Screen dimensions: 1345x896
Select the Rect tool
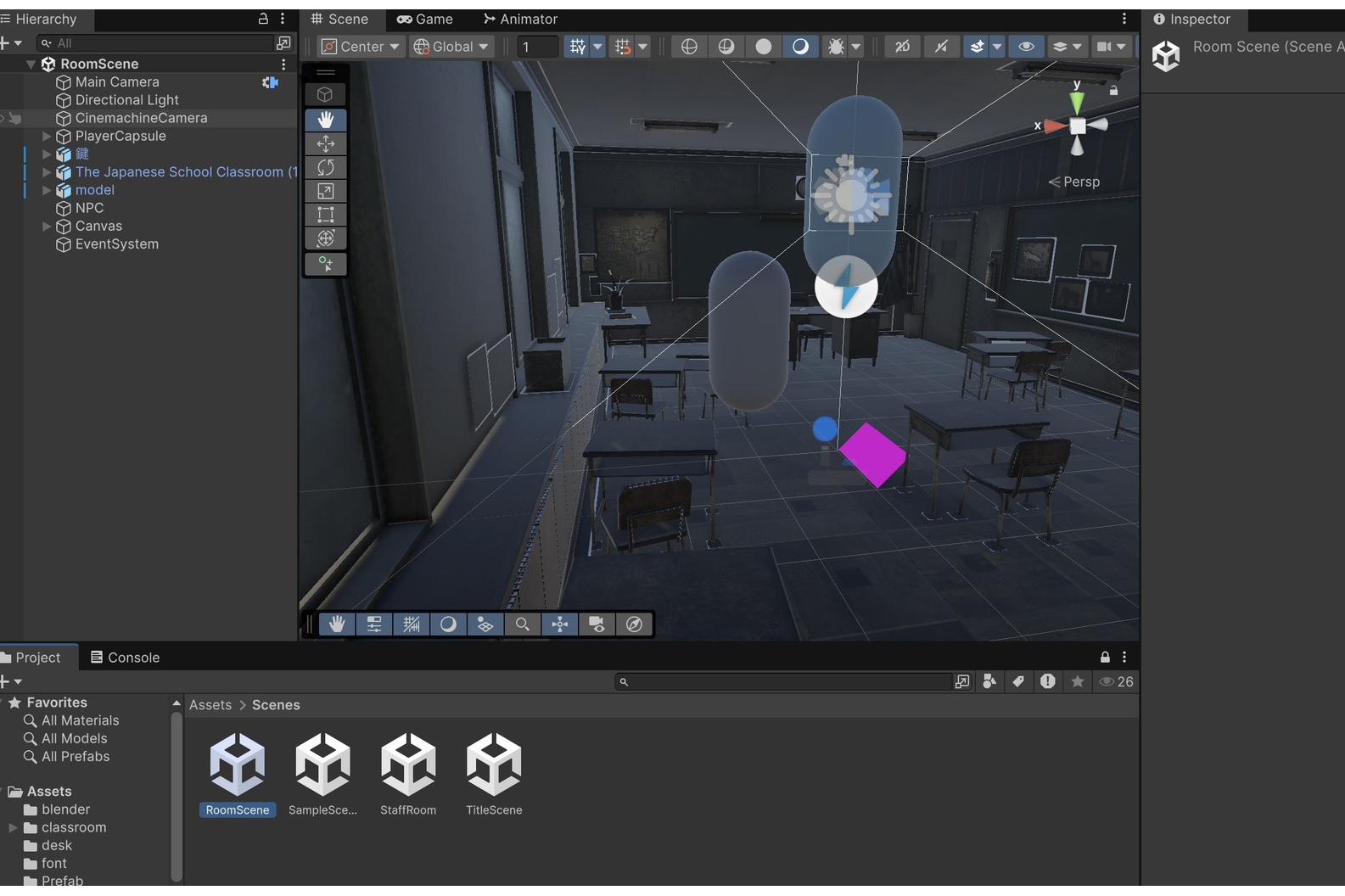pos(326,215)
